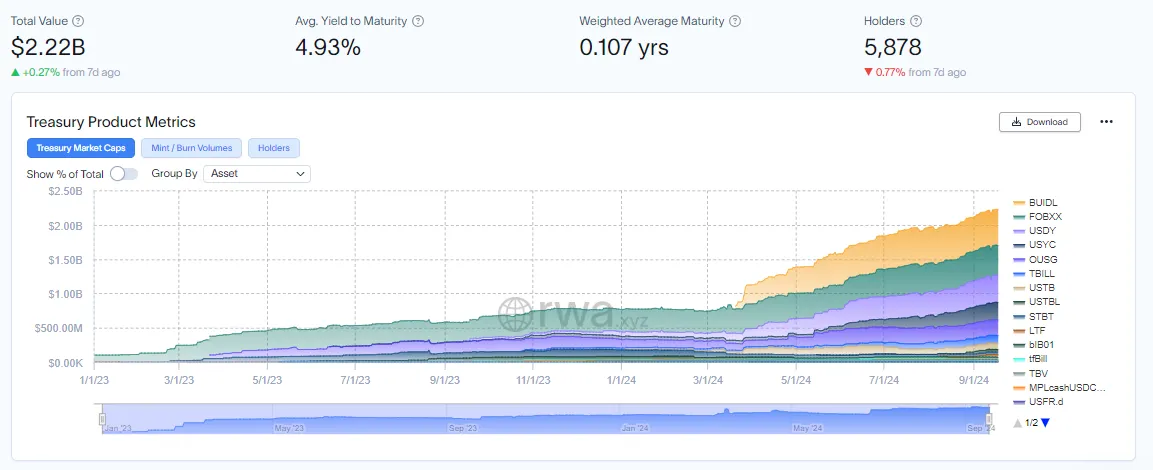The width and height of the screenshot is (1153, 470).
Task: Toggle Show % of Total switch
Action: tap(124, 174)
